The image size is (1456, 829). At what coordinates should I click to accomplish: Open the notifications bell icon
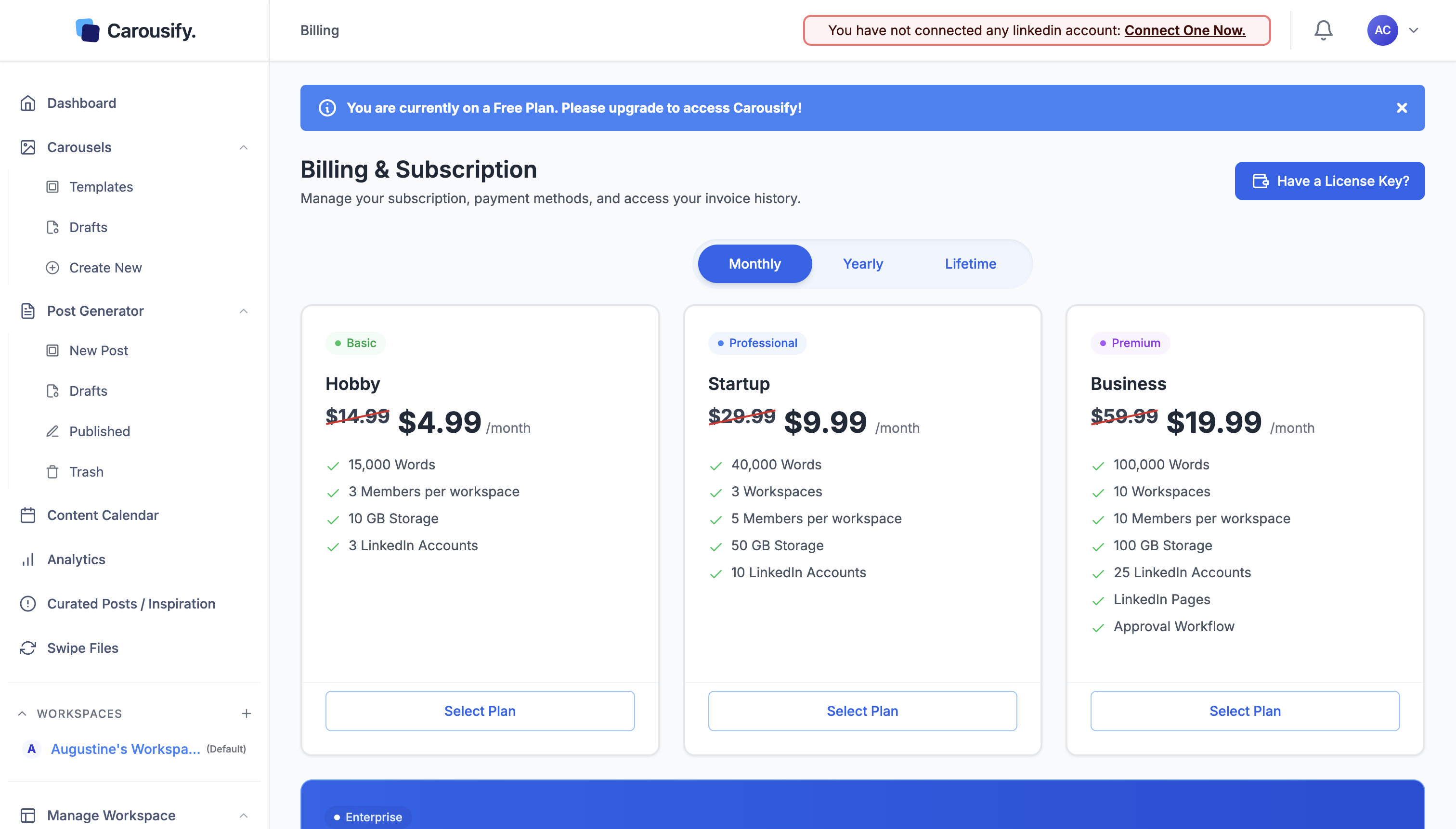pos(1323,30)
